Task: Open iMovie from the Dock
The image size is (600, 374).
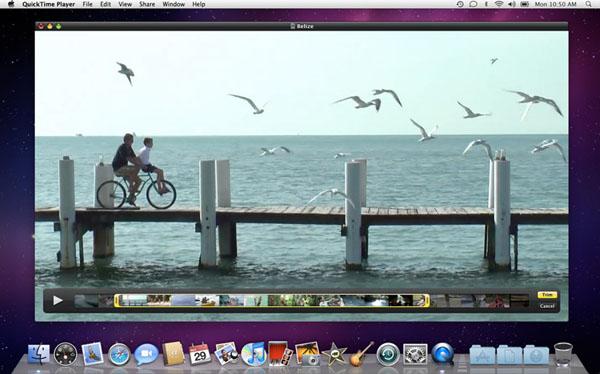Action: point(334,354)
